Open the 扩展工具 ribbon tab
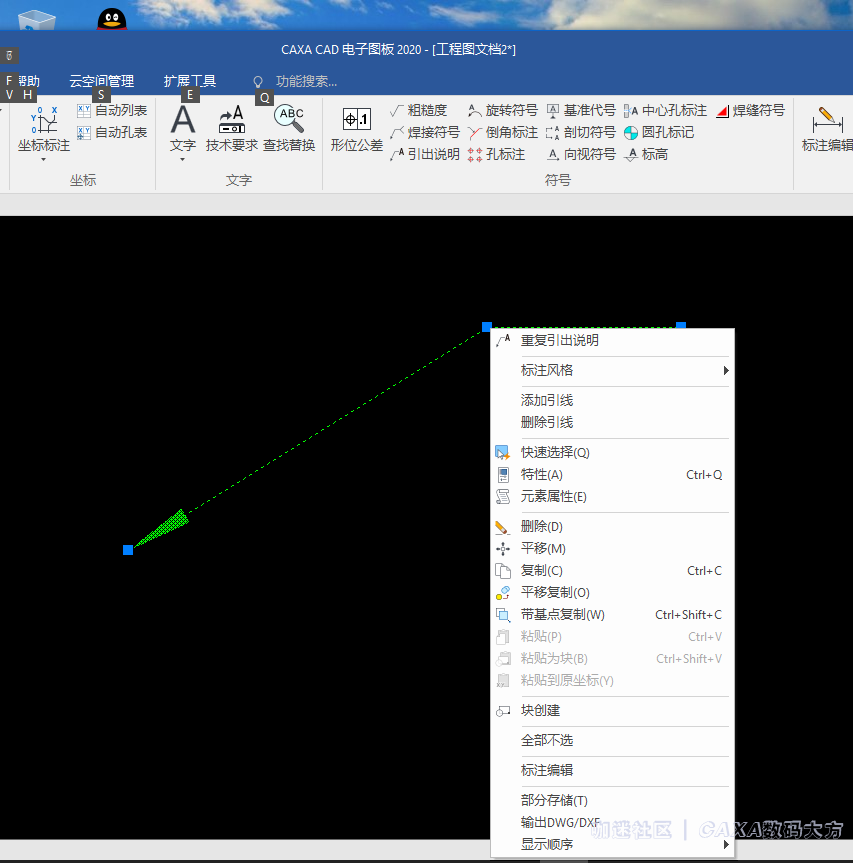The height and width of the screenshot is (863, 853). pyautogui.click(x=190, y=82)
